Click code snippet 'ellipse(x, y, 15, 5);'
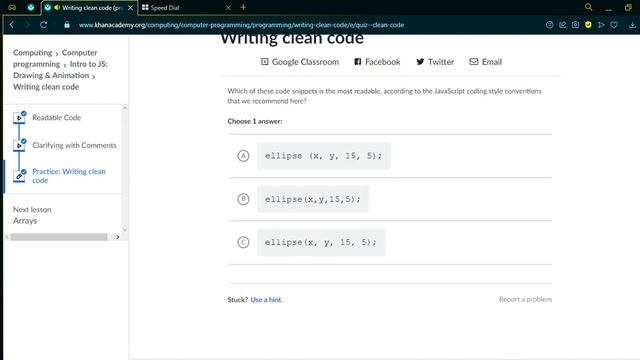This screenshot has width=640, height=360. pyautogui.click(x=321, y=242)
